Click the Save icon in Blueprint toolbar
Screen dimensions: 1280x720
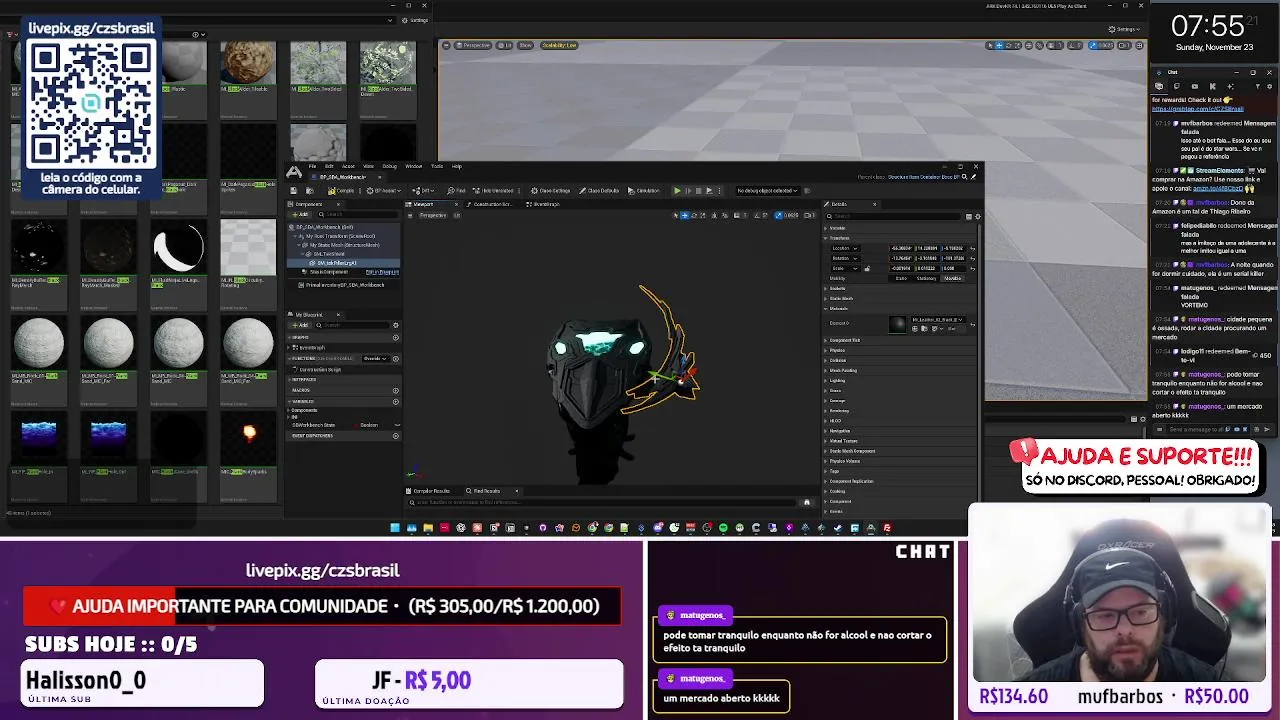point(293,191)
